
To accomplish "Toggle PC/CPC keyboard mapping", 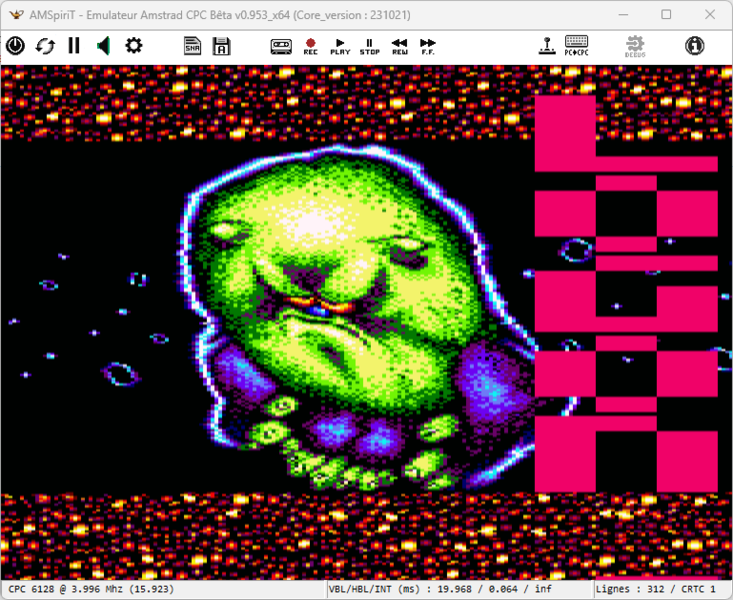I will click(x=576, y=46).
